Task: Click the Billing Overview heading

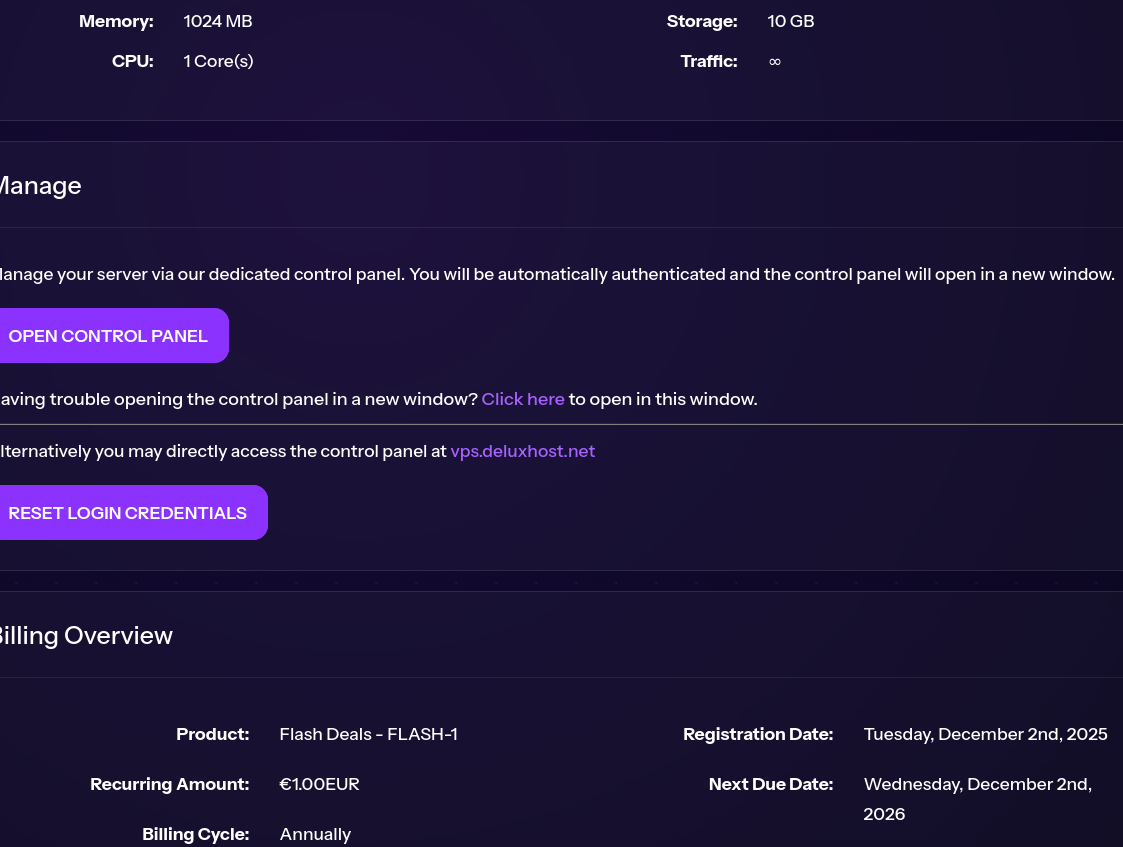Action: [x=86, y=636]
